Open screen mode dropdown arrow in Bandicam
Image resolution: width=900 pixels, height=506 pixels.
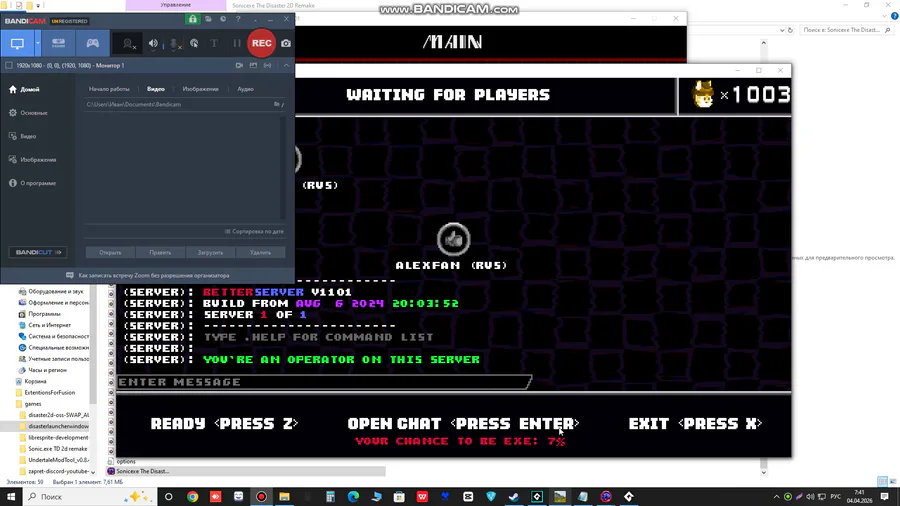pos(37,44)
